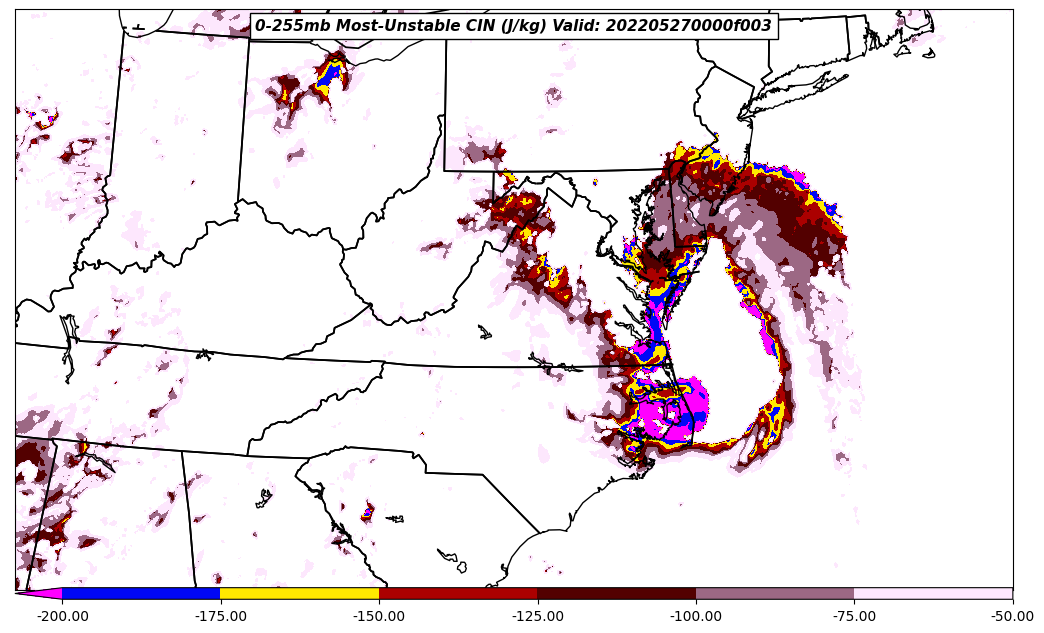Image resolution: width=1044 pixels, height=633 pixels.
Task: Select the -100.00 colorbar tick label
Action: point(696,616)
